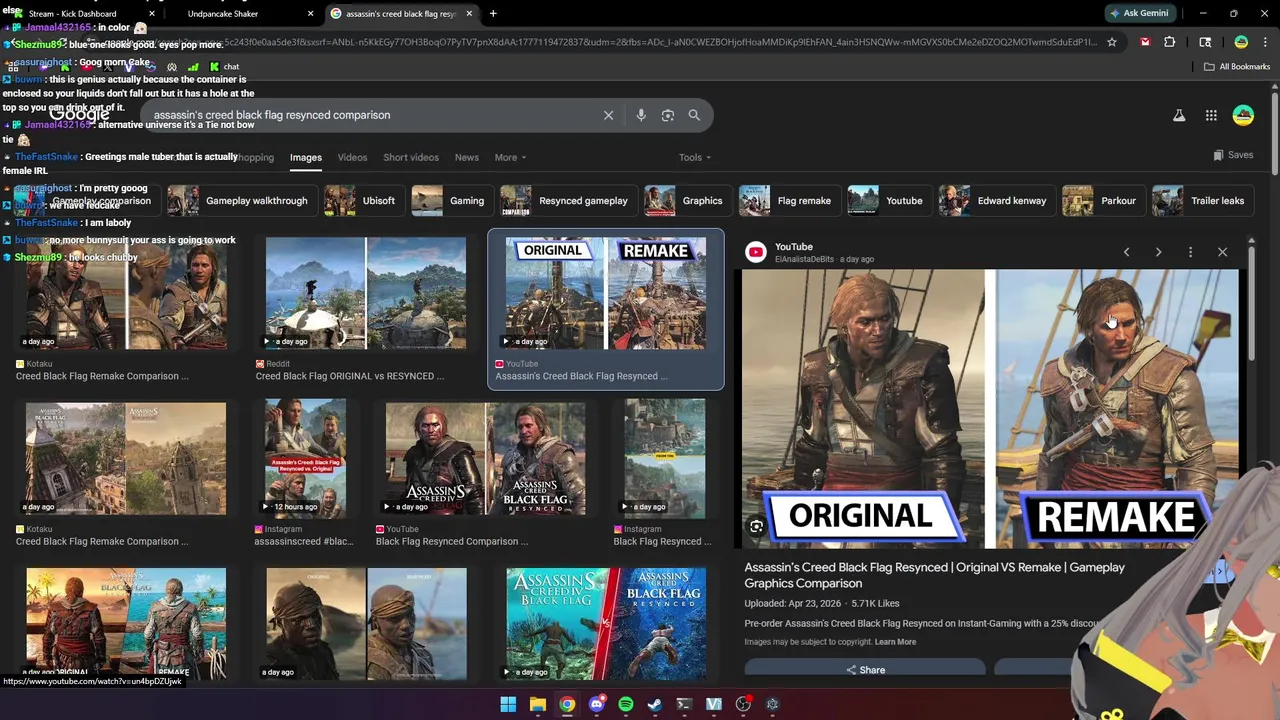Open Google Lens image search in search bar
Viewport: 1280px width, 720px height.
[668, 115]
